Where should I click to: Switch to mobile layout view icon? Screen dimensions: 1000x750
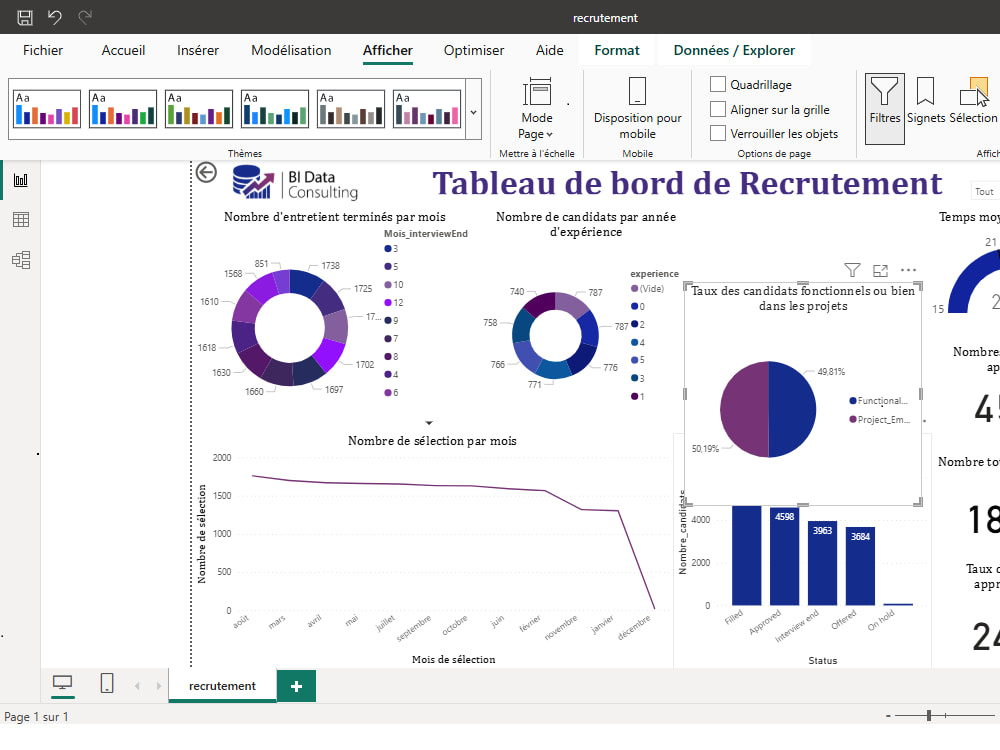(x=107, y=683)
